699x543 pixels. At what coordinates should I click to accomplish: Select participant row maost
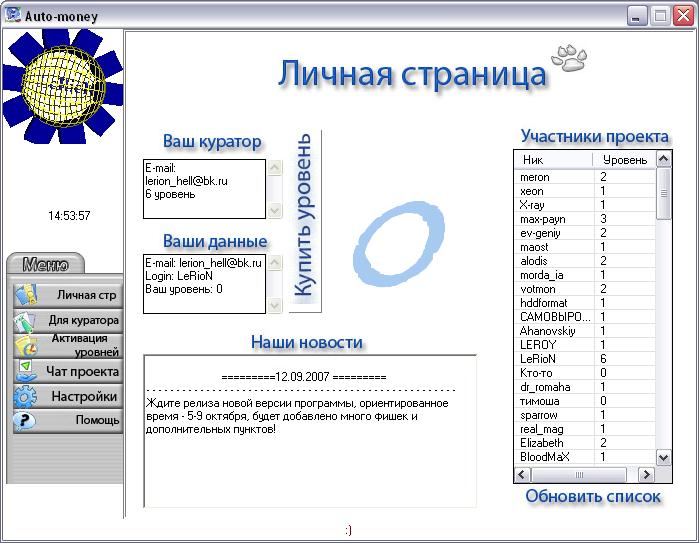tap(585, 247)
